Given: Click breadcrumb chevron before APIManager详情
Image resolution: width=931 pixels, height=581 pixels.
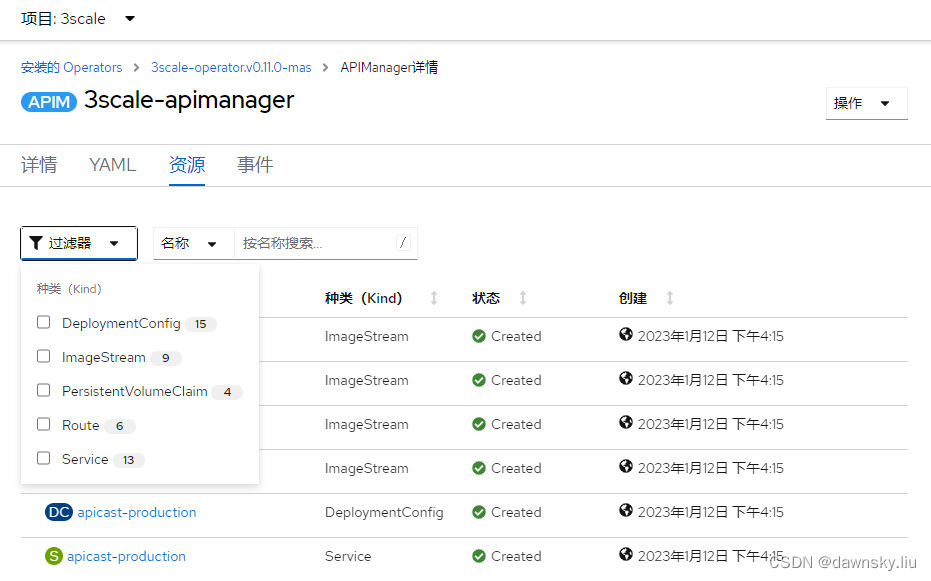Looking at the screenshot, I should click(x=325, y=68).
